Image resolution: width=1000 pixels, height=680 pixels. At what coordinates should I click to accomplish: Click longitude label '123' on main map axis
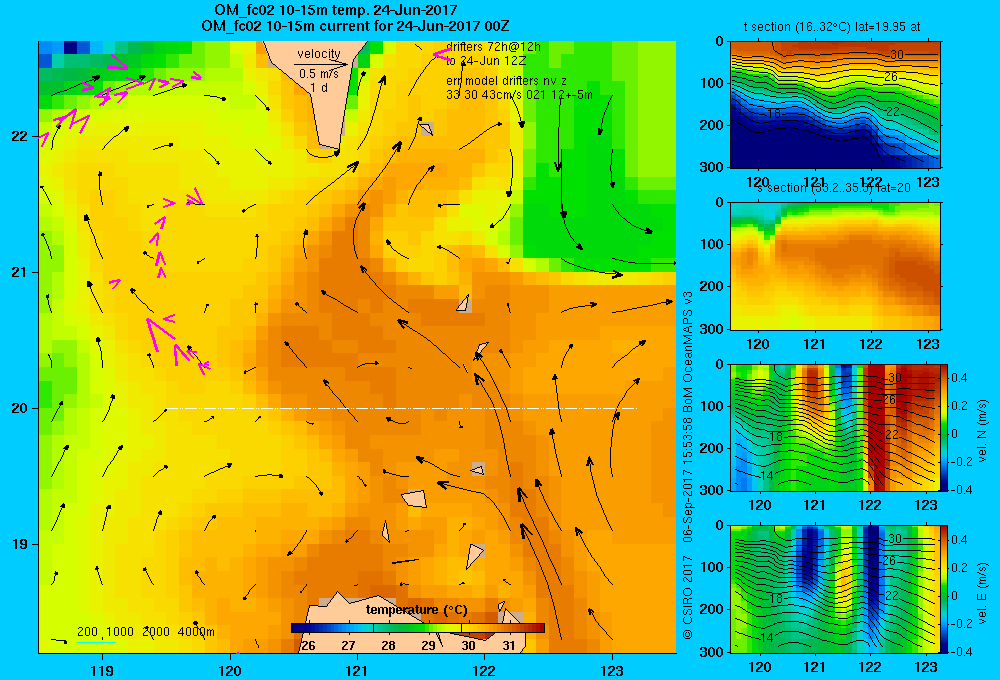[612, 670]
